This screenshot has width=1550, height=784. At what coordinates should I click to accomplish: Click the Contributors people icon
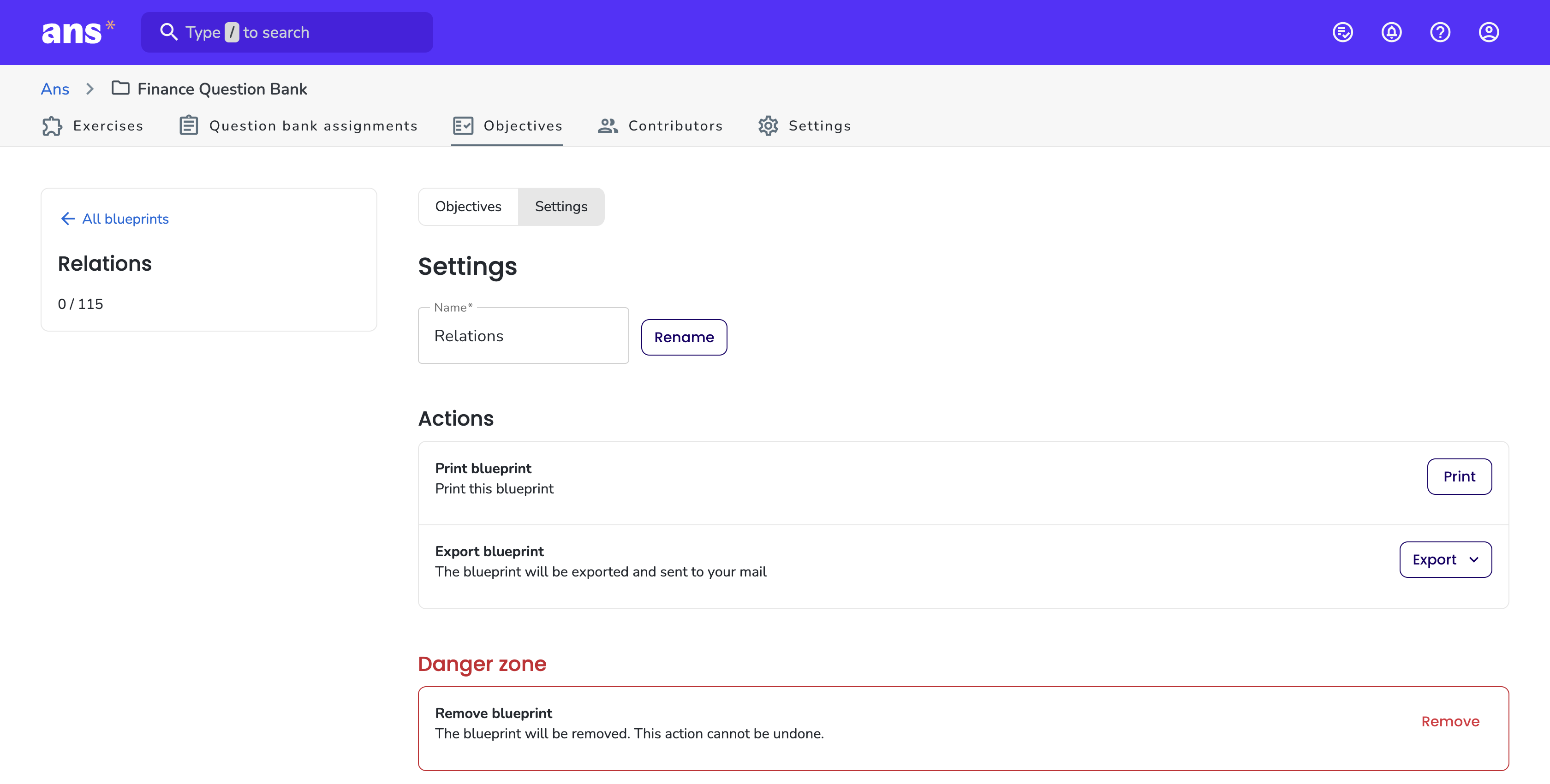click(x=608, y=126)
